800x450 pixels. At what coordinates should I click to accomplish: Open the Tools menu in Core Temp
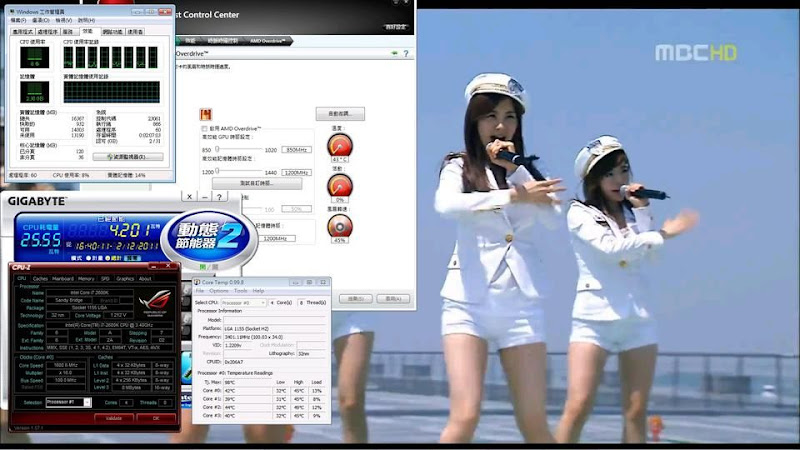(x=240, y=291)
